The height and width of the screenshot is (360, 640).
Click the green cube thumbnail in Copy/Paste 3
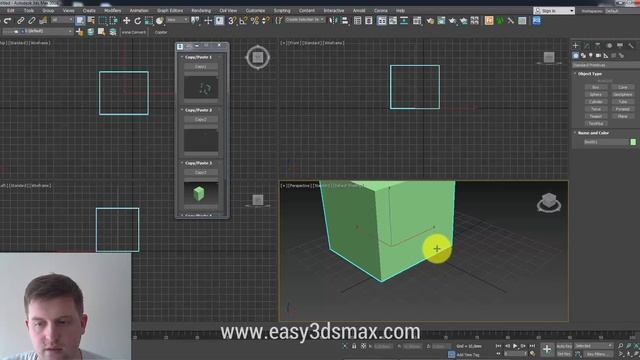(x=200, y=193)
